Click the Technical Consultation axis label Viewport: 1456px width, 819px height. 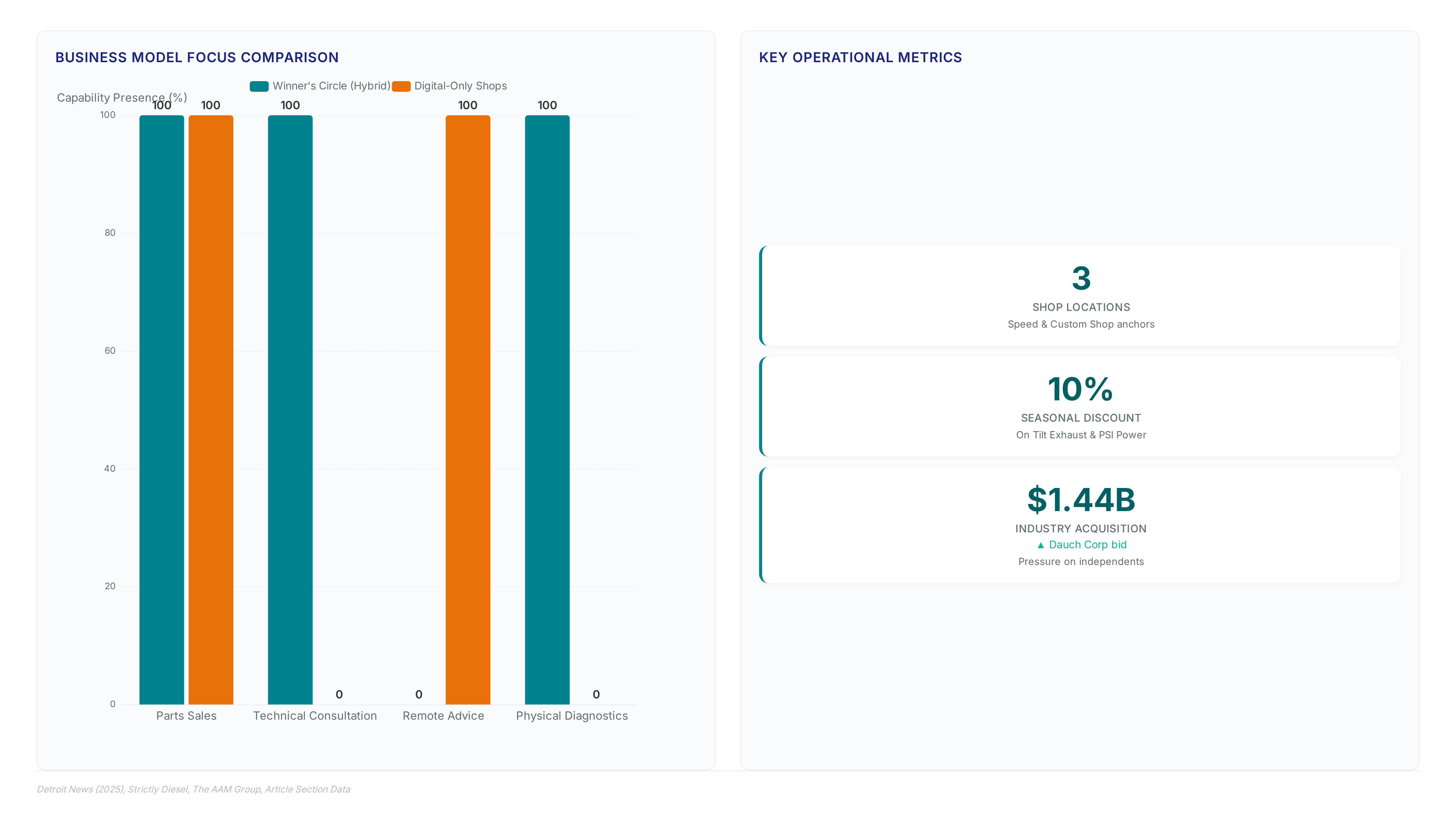[x=315, y=715]
